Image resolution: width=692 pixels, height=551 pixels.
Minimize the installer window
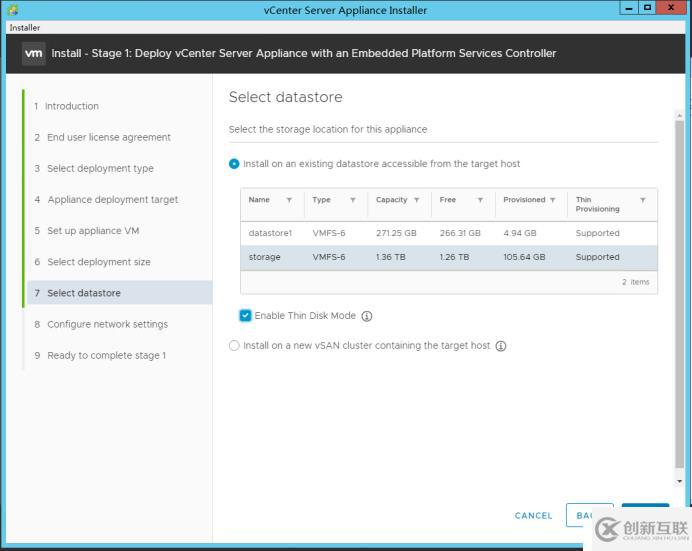(629, 8)
